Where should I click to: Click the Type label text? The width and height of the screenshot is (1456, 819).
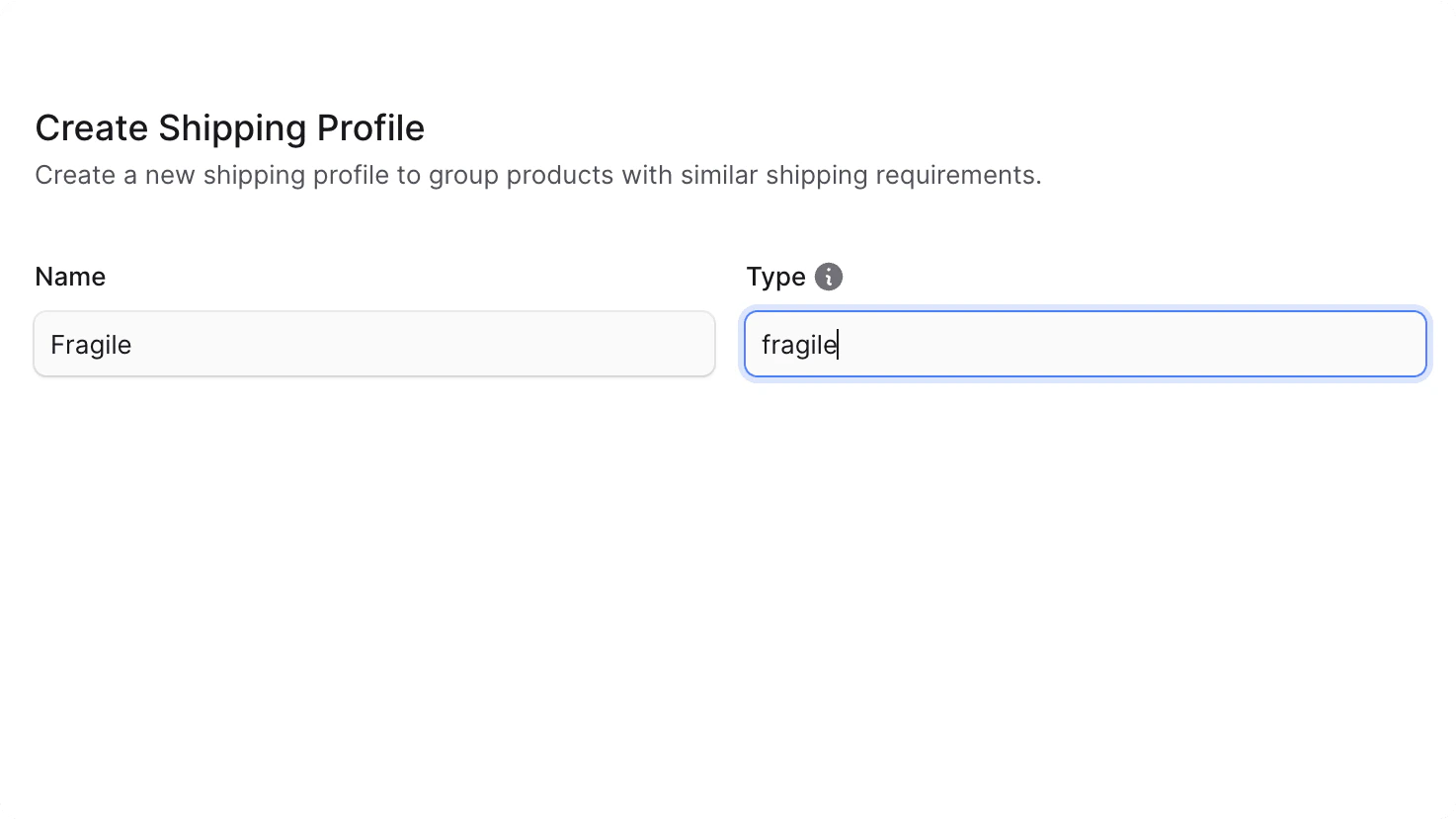(775, 277)
